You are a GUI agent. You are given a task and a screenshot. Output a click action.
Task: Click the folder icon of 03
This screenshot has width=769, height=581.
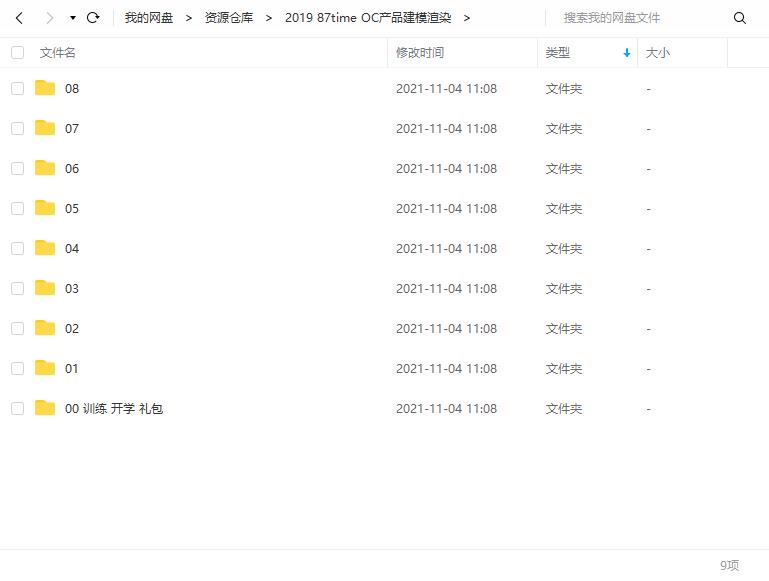click(45, 287)
